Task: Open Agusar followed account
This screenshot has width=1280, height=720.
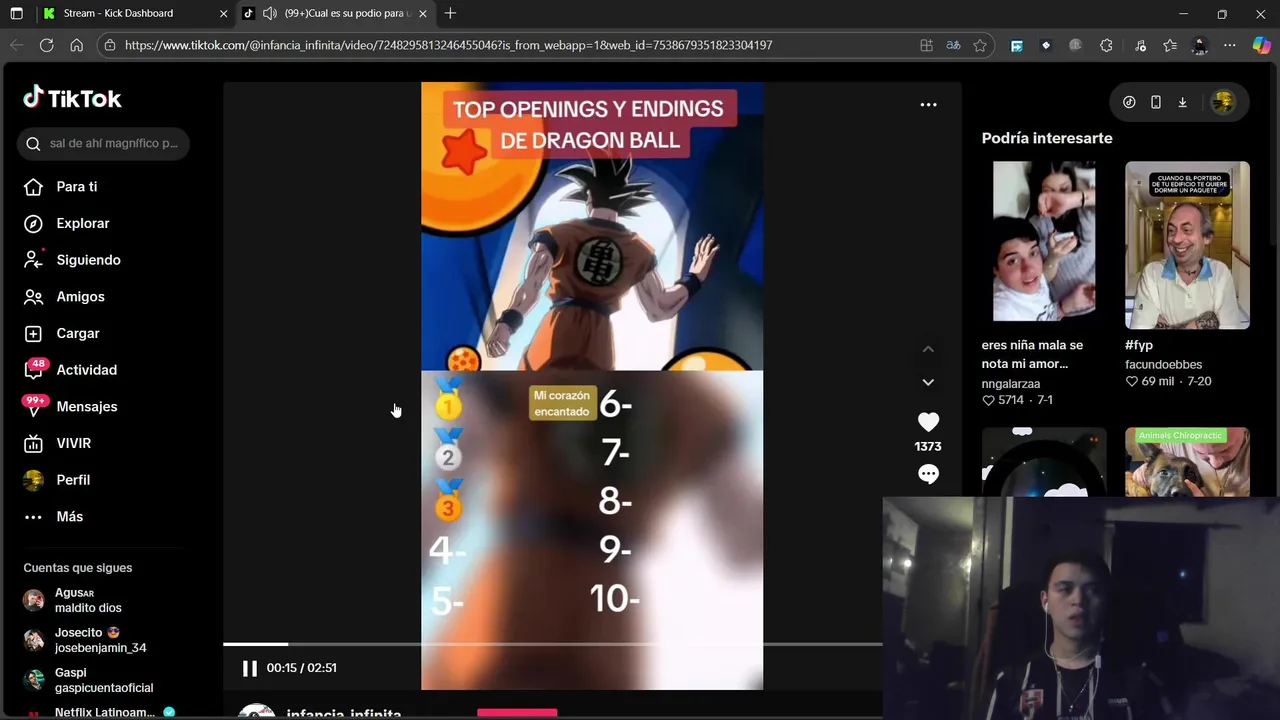Action: (x=88, y=600)
